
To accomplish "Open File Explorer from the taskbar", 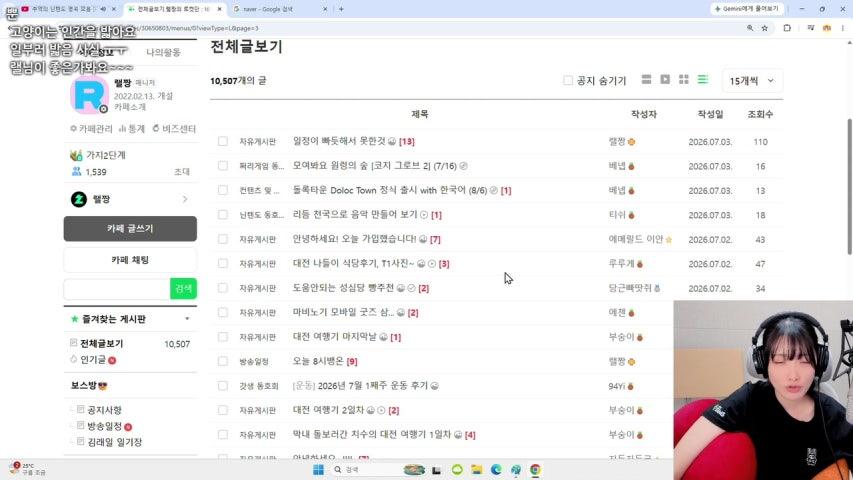I will [x=477, y=470].
